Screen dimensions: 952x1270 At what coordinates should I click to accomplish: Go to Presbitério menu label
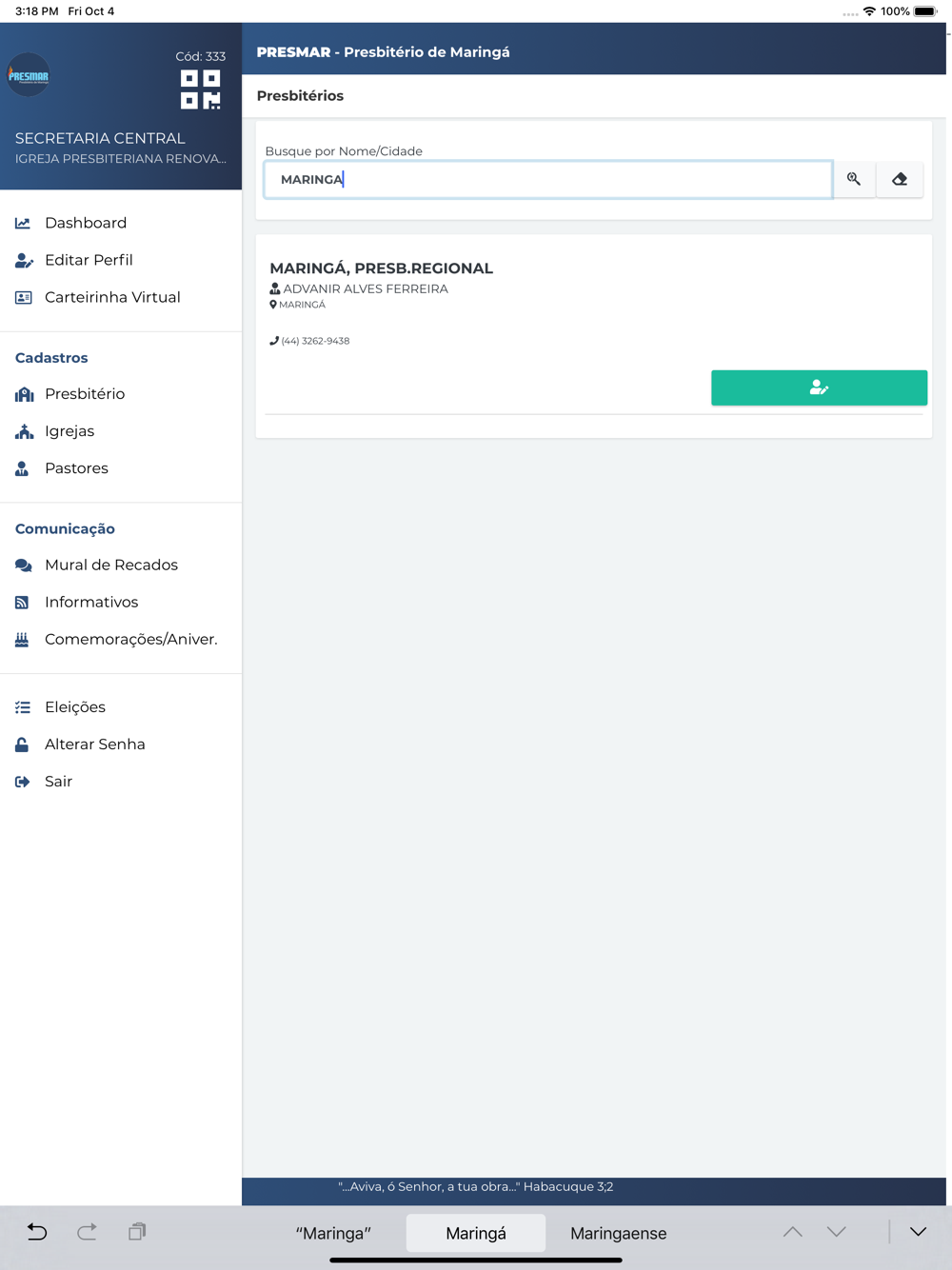point(85,394)
